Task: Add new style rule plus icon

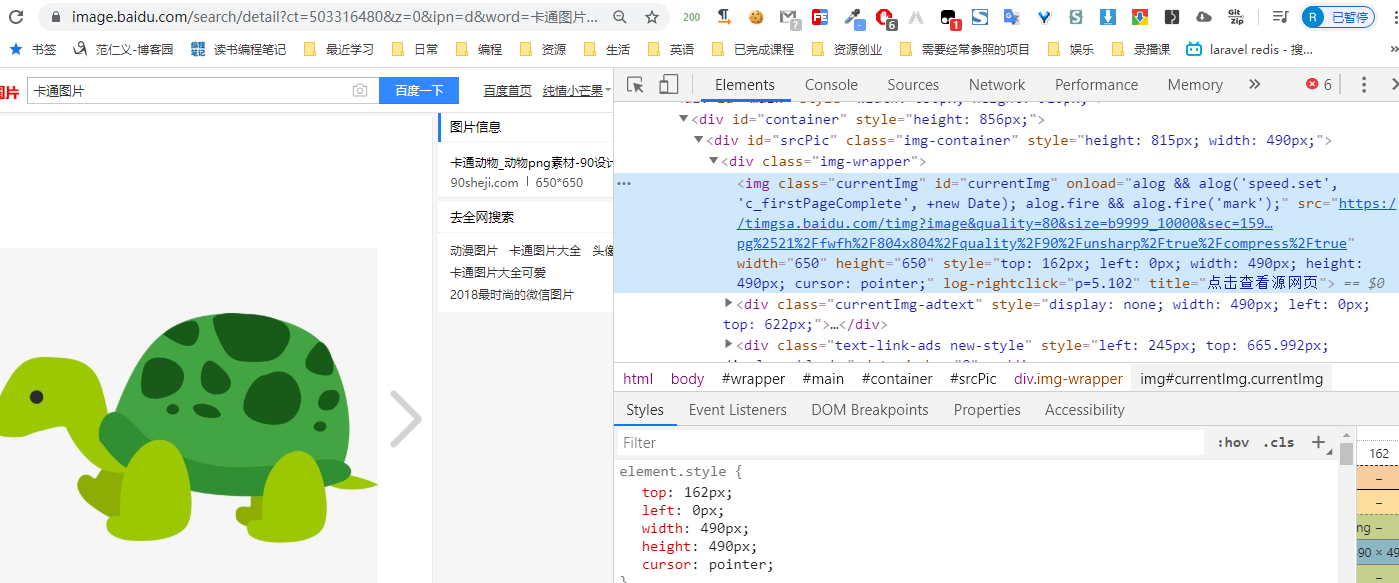Action: coord(1318,442)
